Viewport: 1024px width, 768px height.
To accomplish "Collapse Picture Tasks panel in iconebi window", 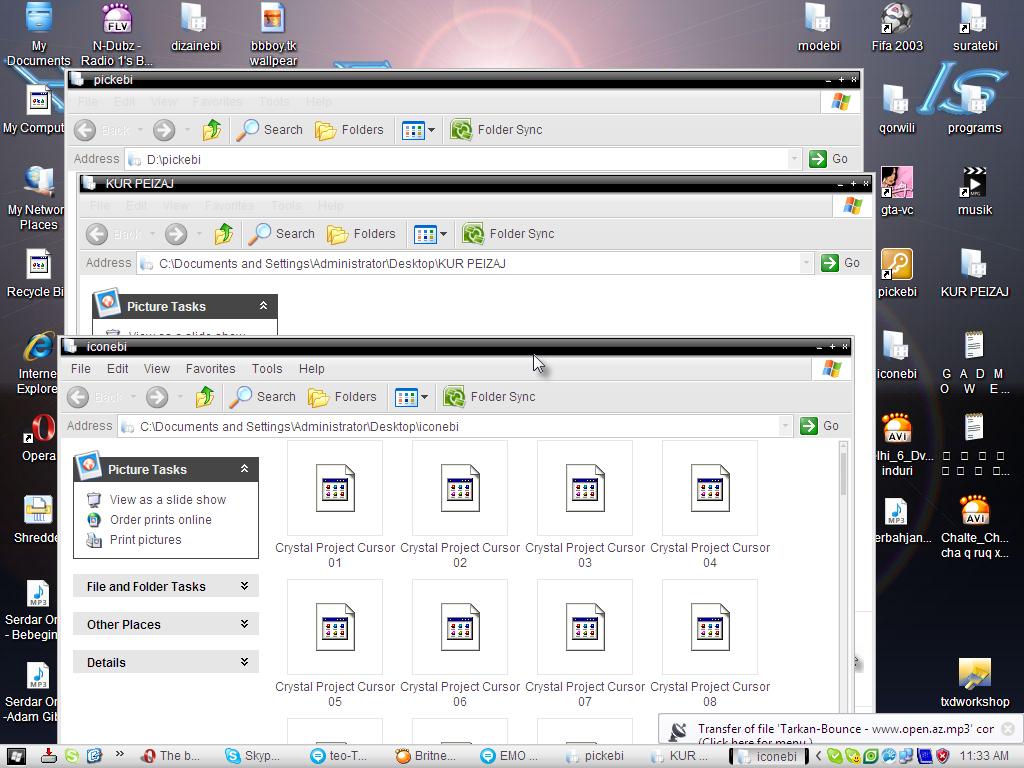I will [x=244, y=469].
